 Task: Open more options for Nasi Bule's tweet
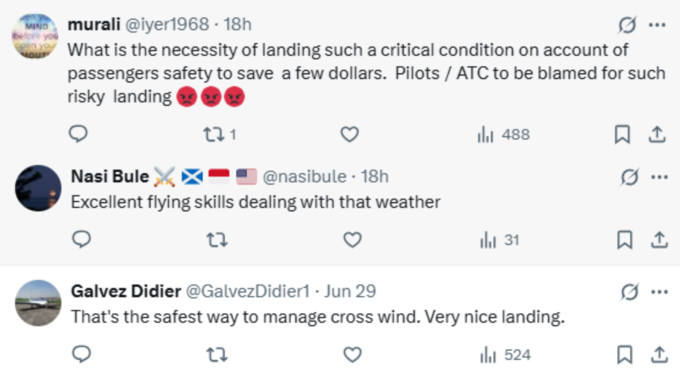point(659,177)
